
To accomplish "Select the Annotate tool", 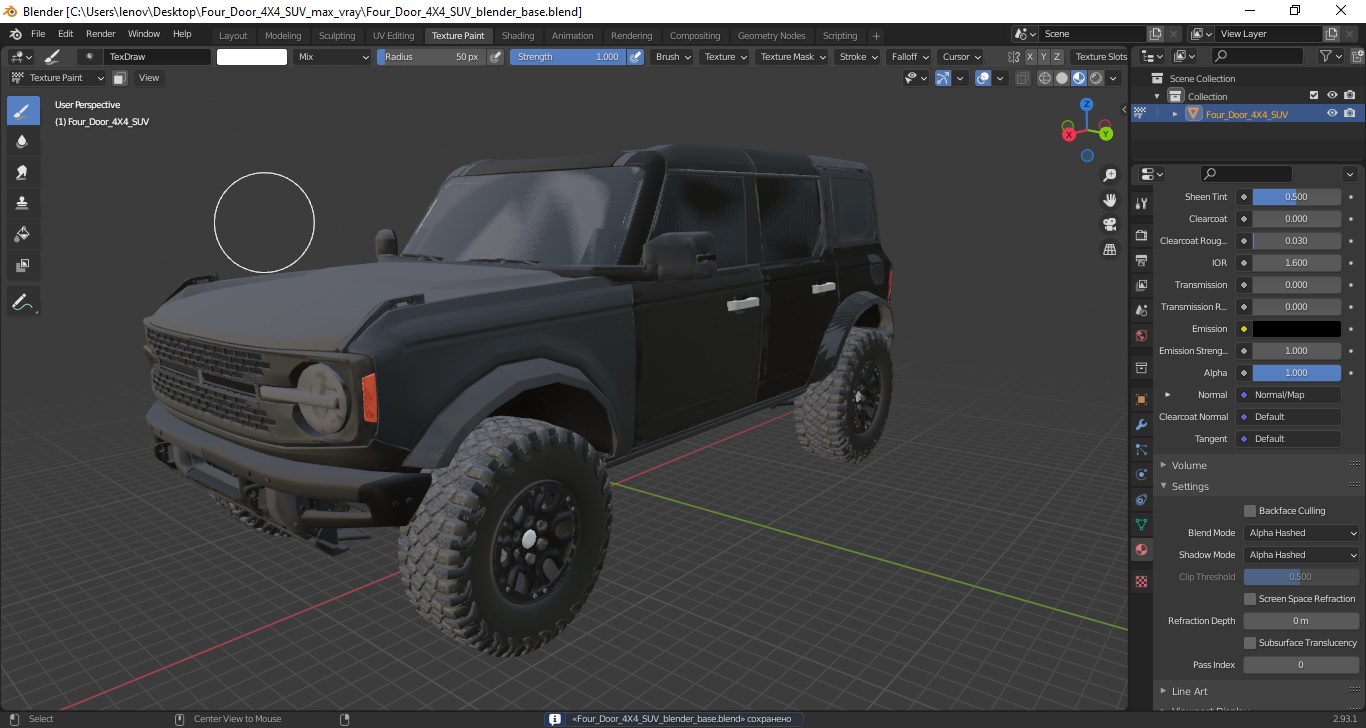I will click(x=23, y=301).
